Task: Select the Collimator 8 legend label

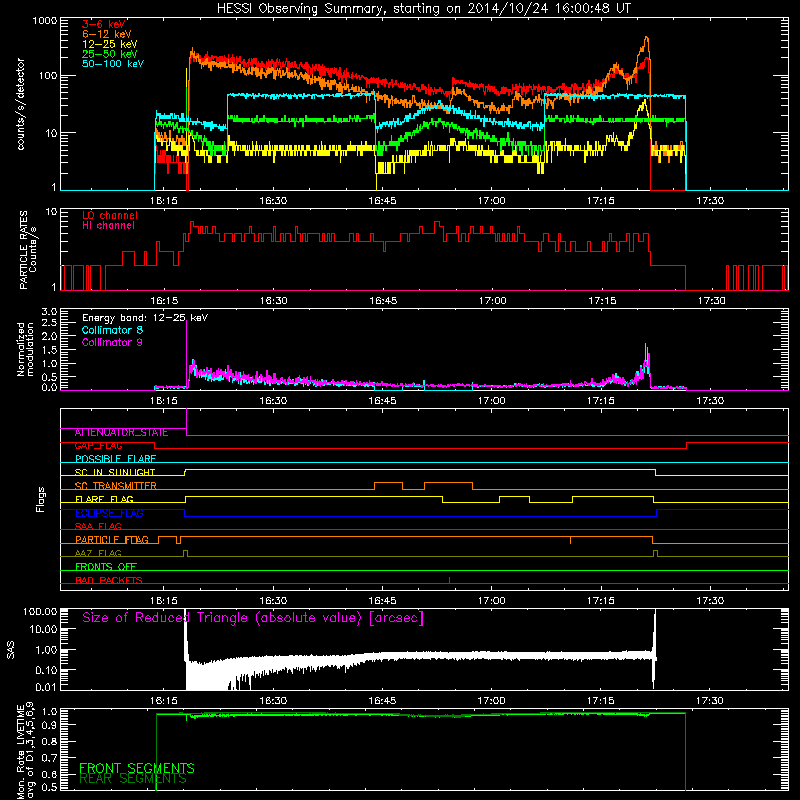Action: pos(112,330)
